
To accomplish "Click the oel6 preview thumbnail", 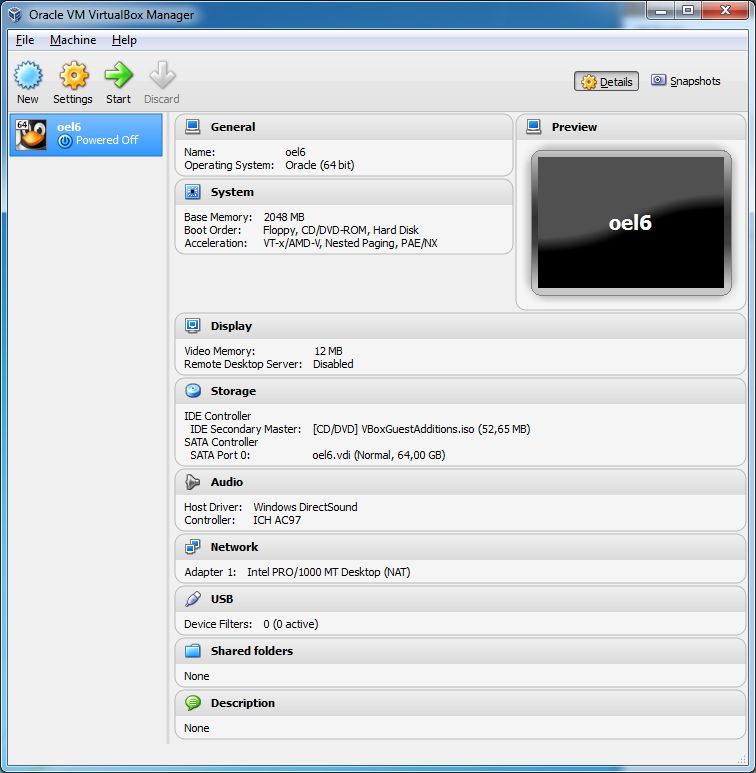I will click(631, 223).
